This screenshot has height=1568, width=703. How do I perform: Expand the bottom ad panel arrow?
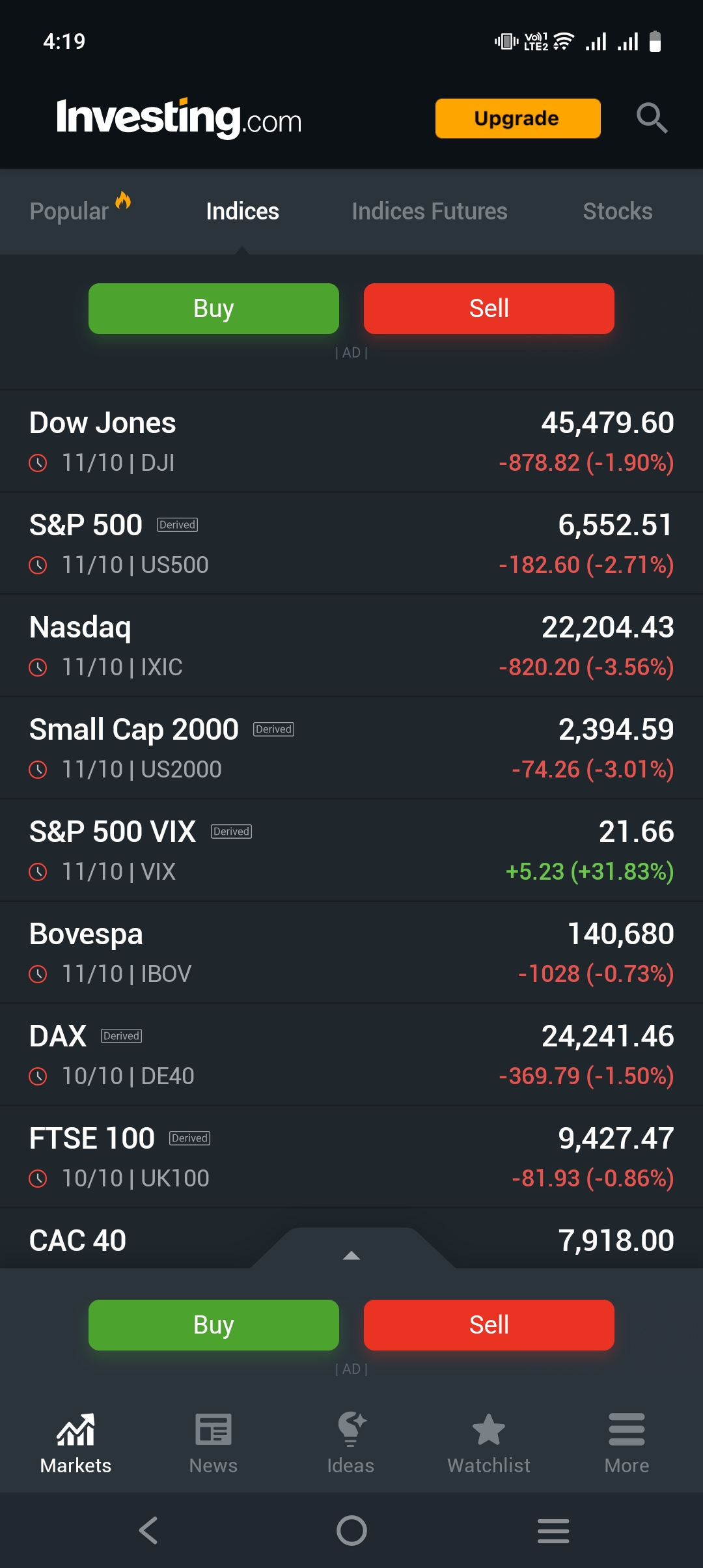351,1255
